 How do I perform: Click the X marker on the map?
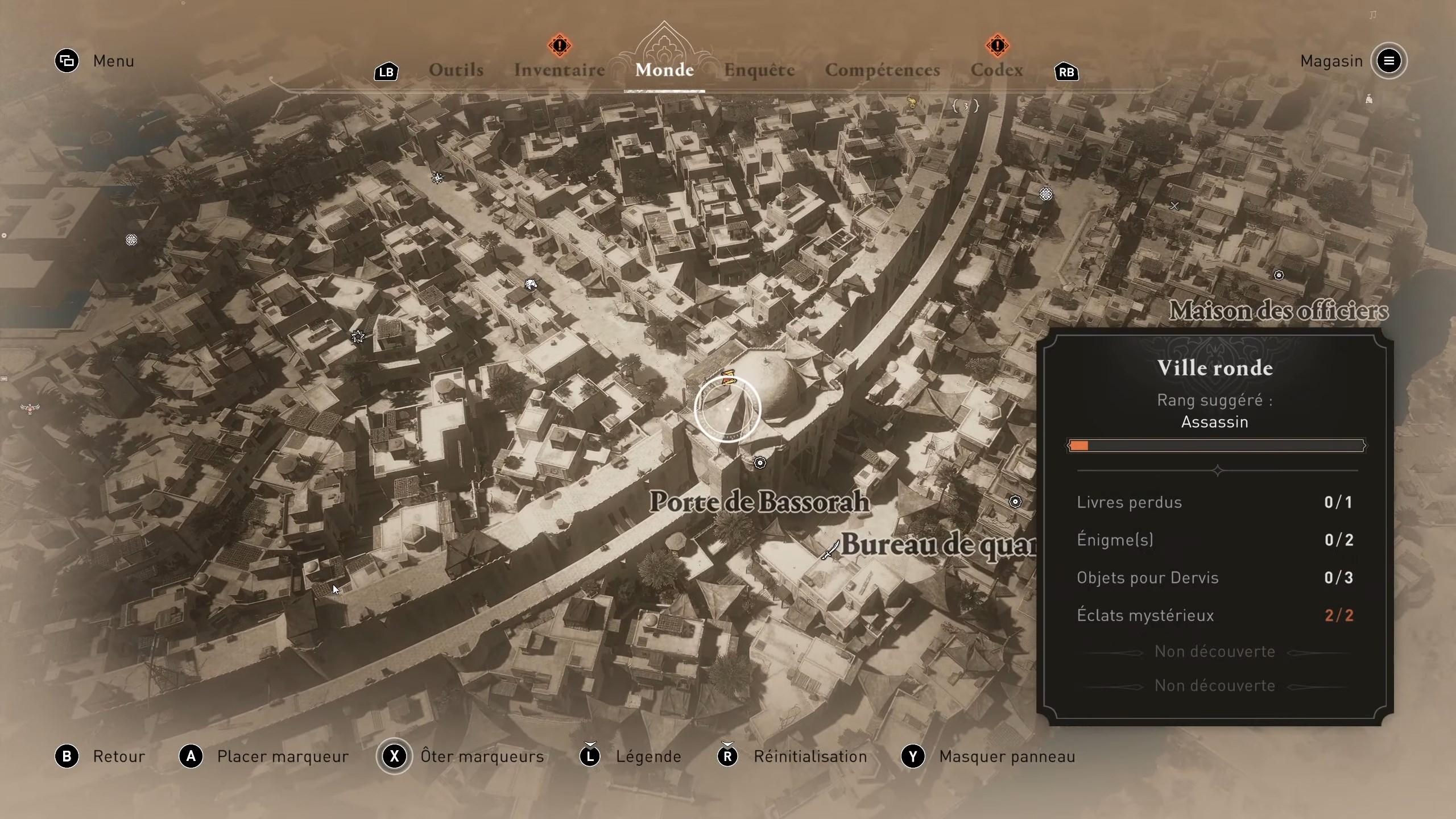1174,206
